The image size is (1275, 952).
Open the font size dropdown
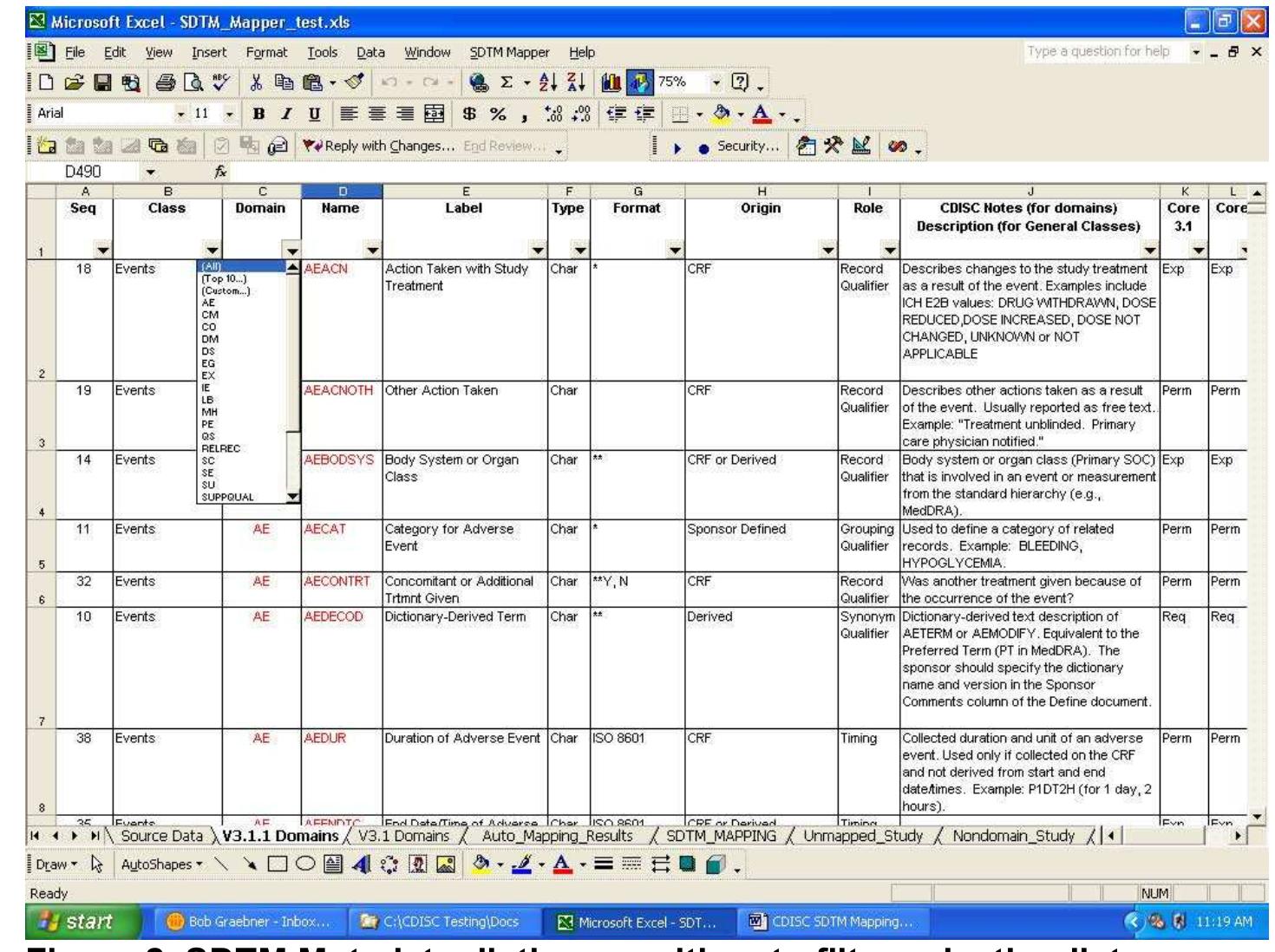pos(230,114)
